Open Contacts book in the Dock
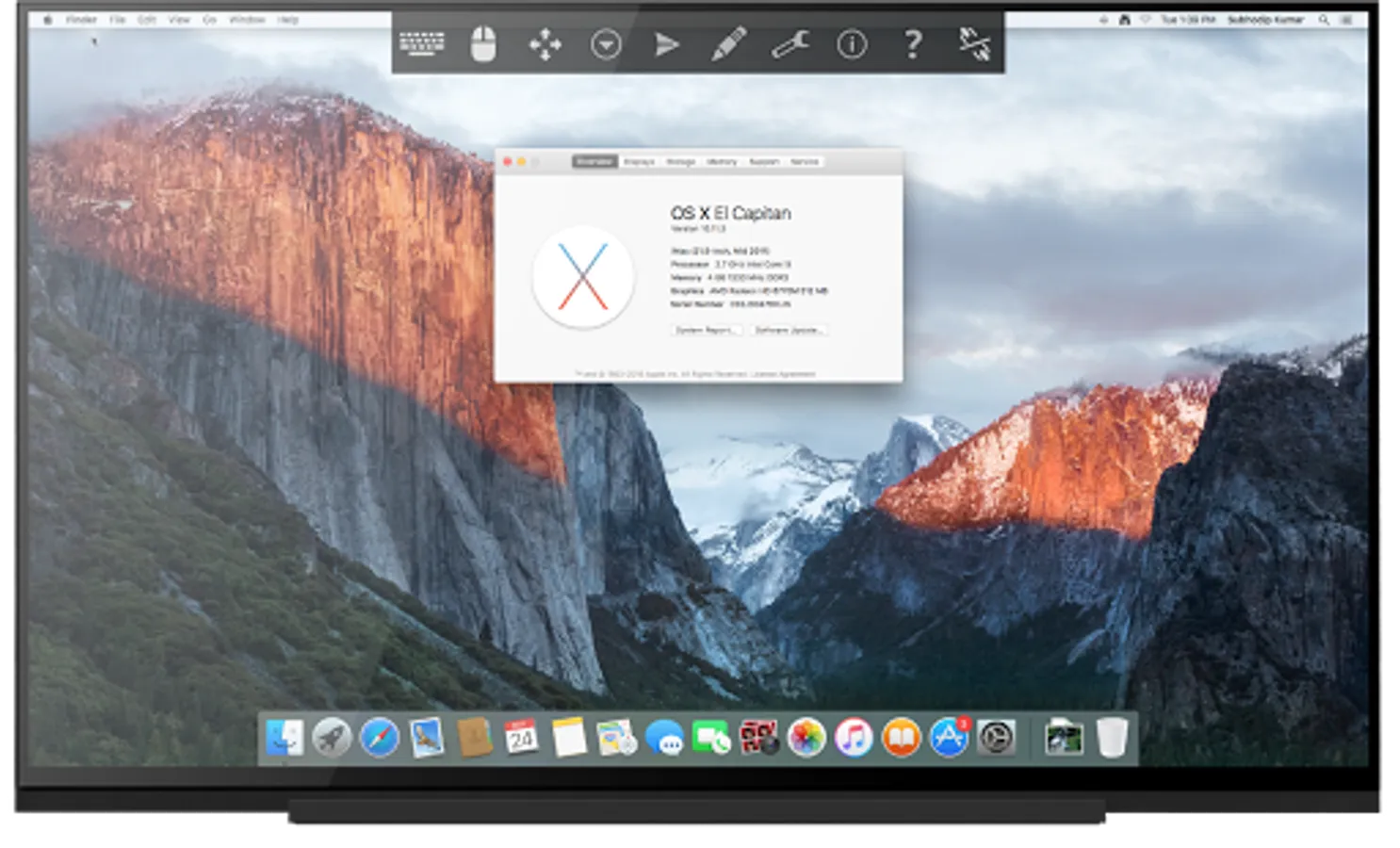 point(475,738)
